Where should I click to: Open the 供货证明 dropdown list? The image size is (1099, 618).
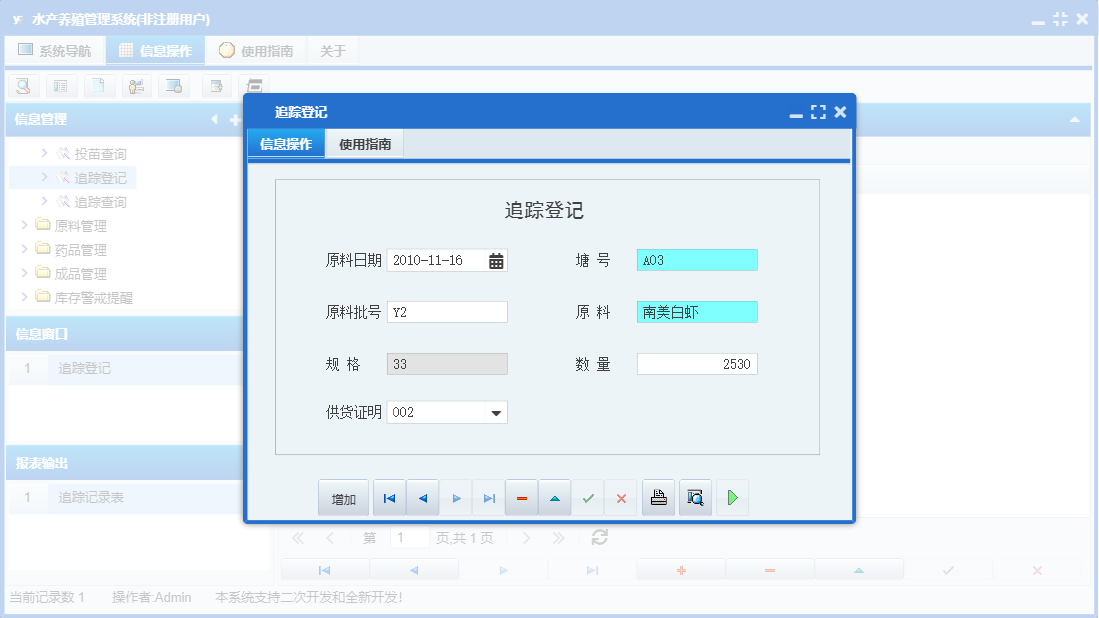494,412
